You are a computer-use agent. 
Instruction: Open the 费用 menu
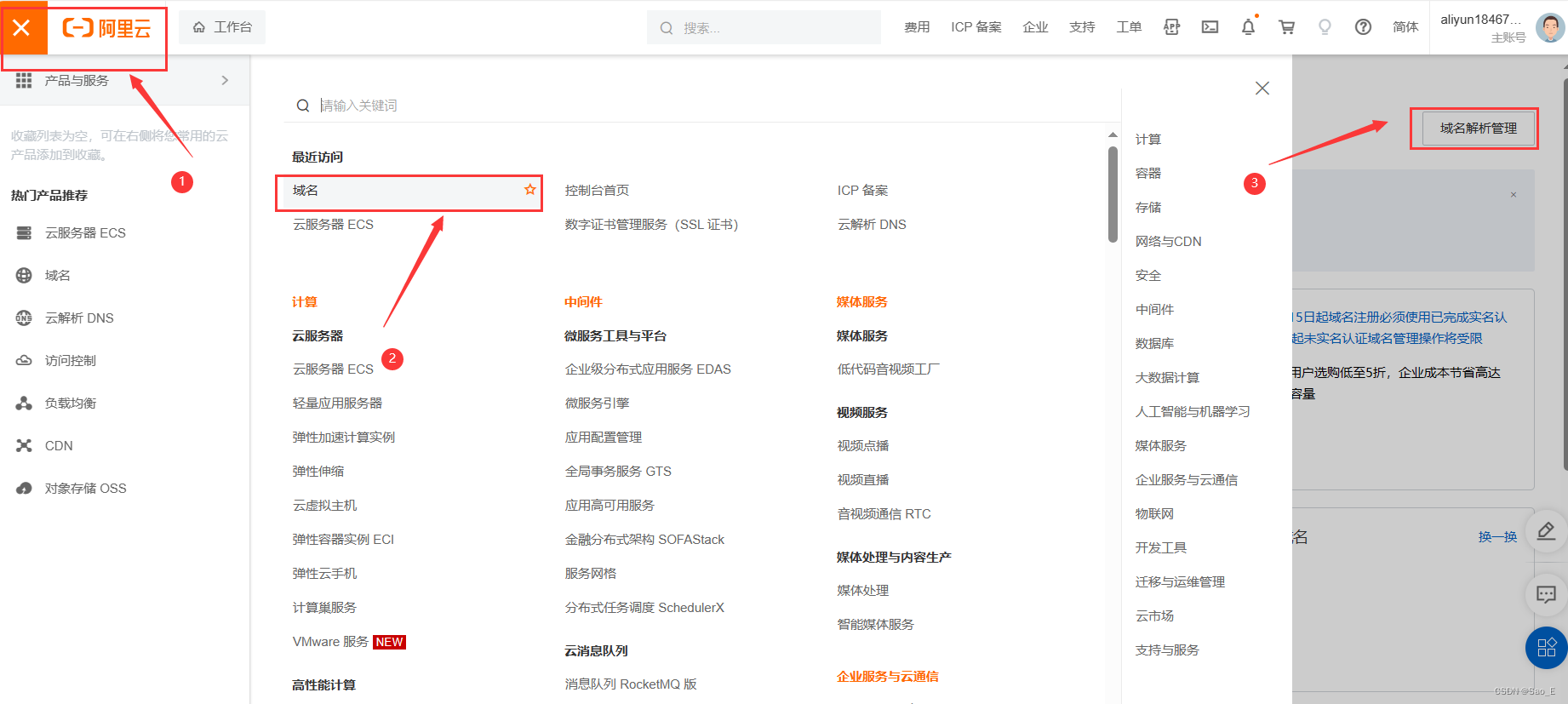(917, 27)
